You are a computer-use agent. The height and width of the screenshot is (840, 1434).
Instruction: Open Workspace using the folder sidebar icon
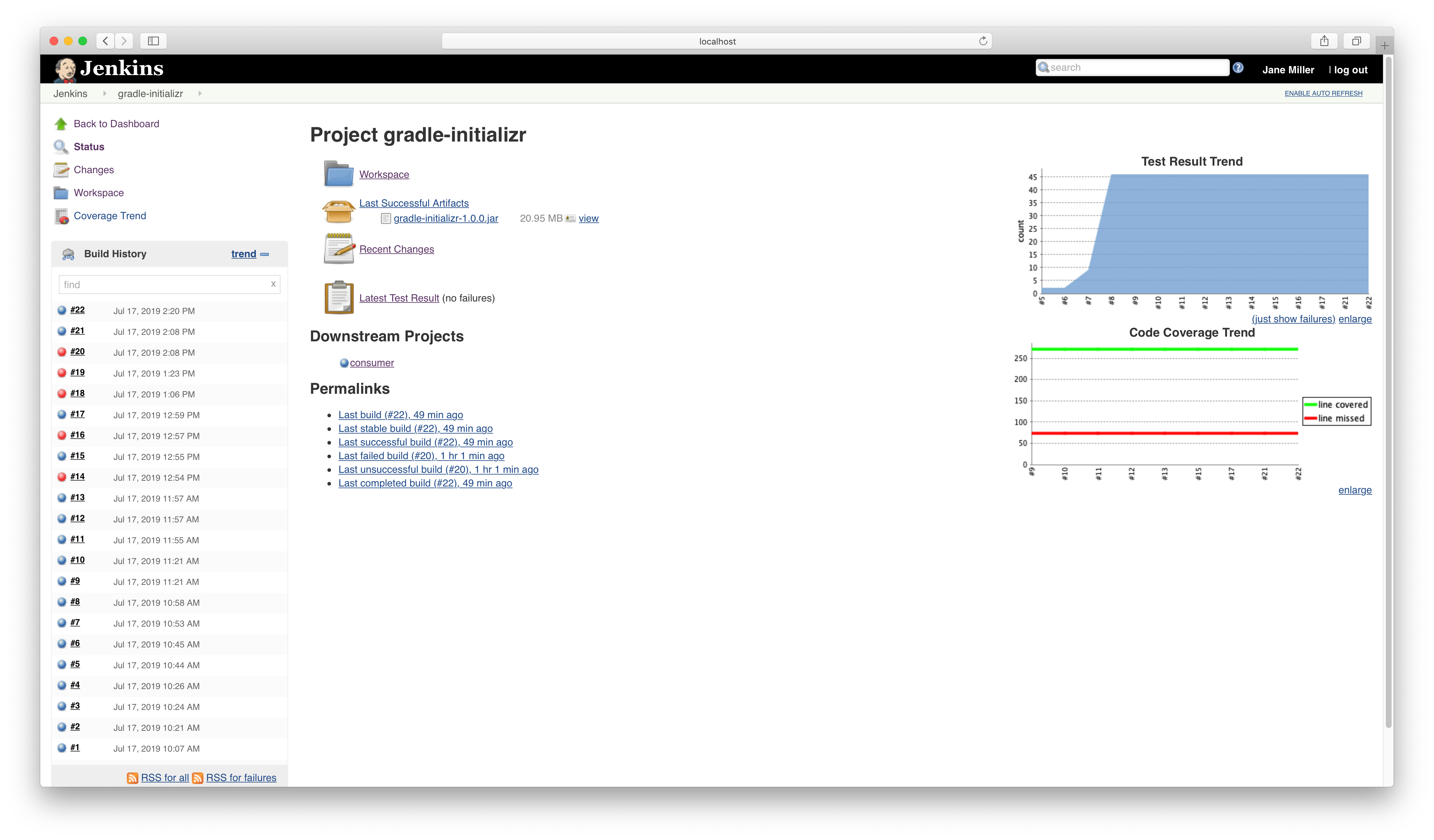coord(61,193)
